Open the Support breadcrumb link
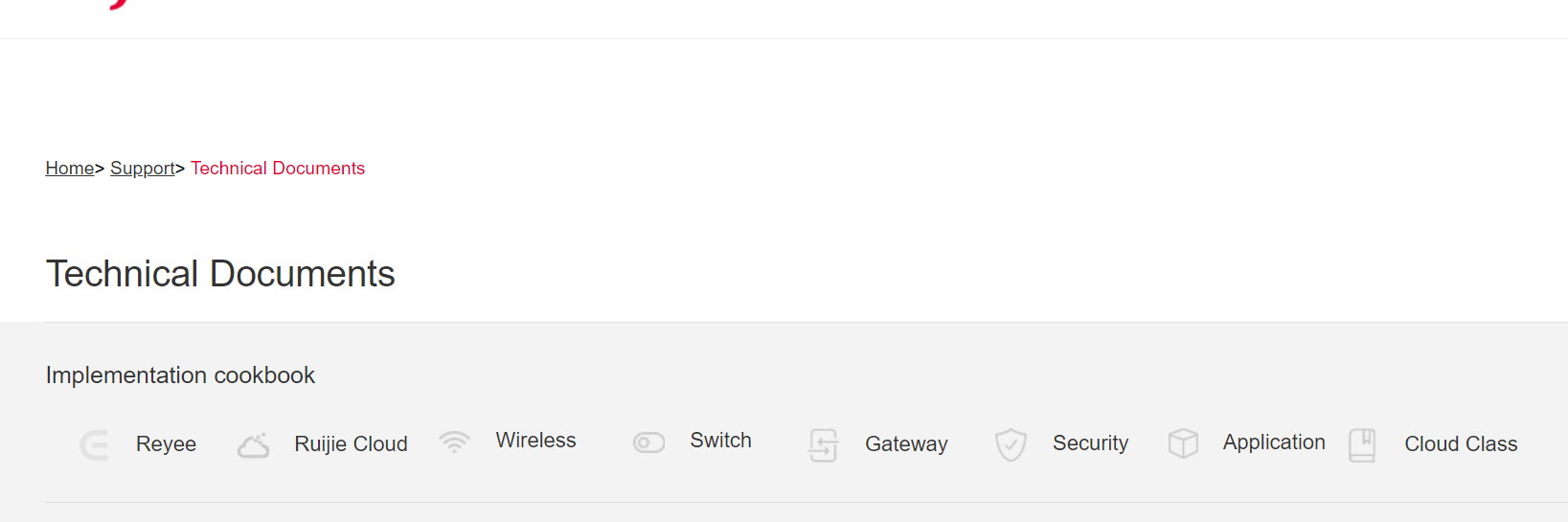 pos(143,169)
